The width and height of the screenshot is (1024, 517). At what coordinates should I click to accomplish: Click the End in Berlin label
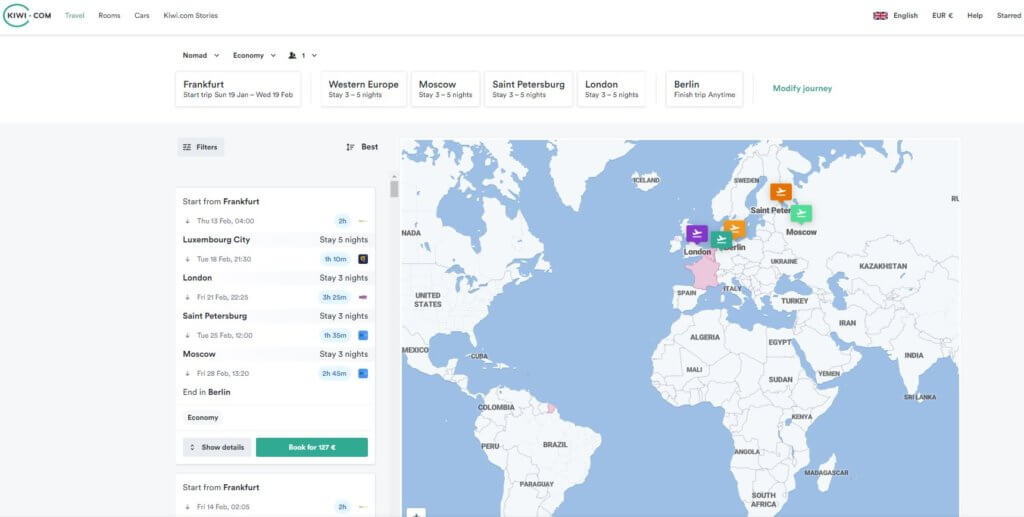coord(206,392)
